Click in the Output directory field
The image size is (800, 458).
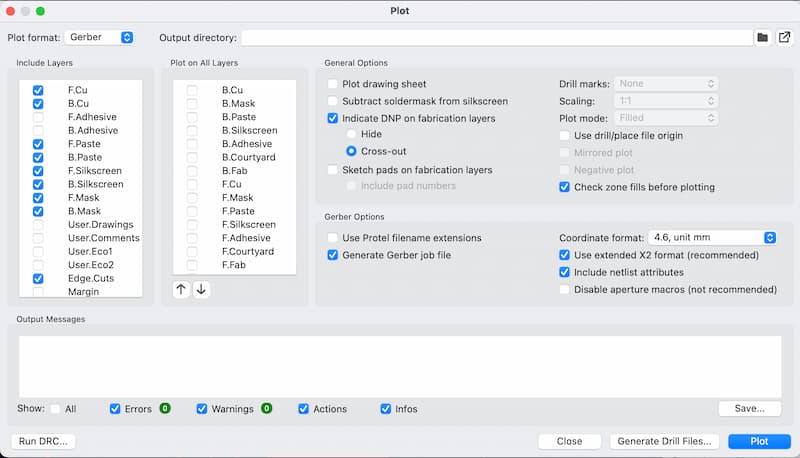pyautogui.click(x=496, y=38)
